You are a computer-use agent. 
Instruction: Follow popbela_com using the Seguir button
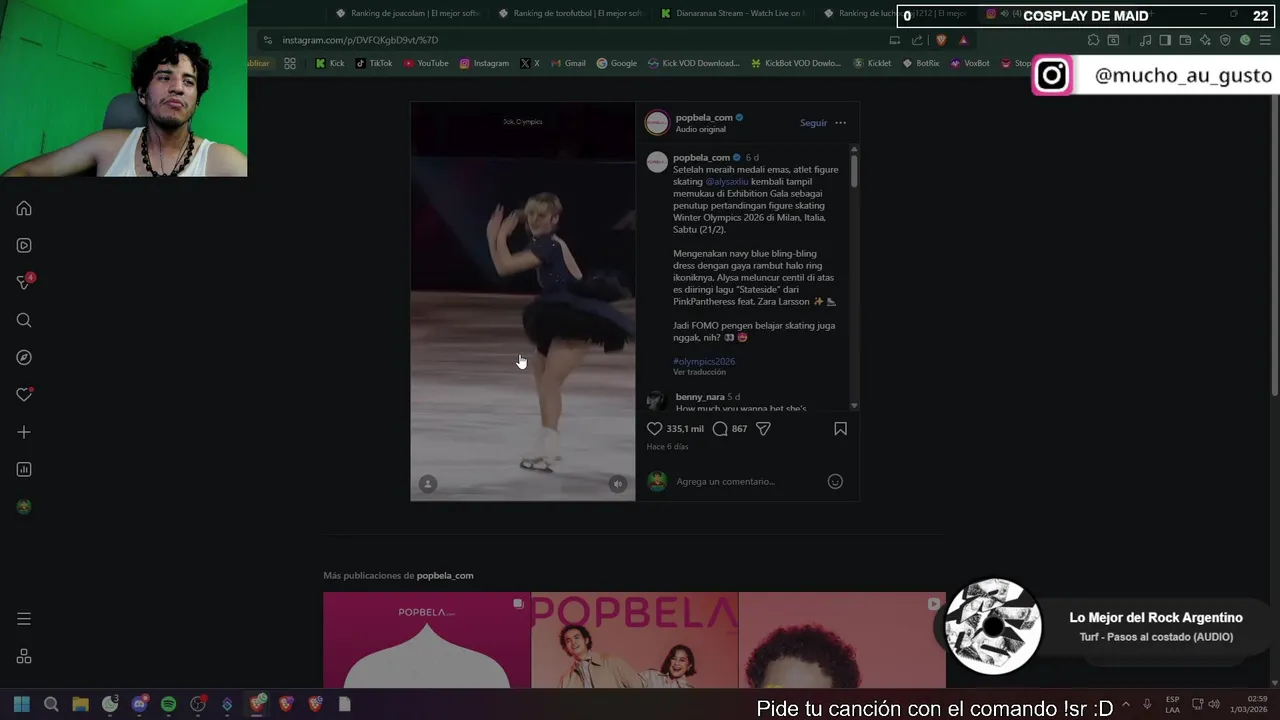(x=813, y=123)
